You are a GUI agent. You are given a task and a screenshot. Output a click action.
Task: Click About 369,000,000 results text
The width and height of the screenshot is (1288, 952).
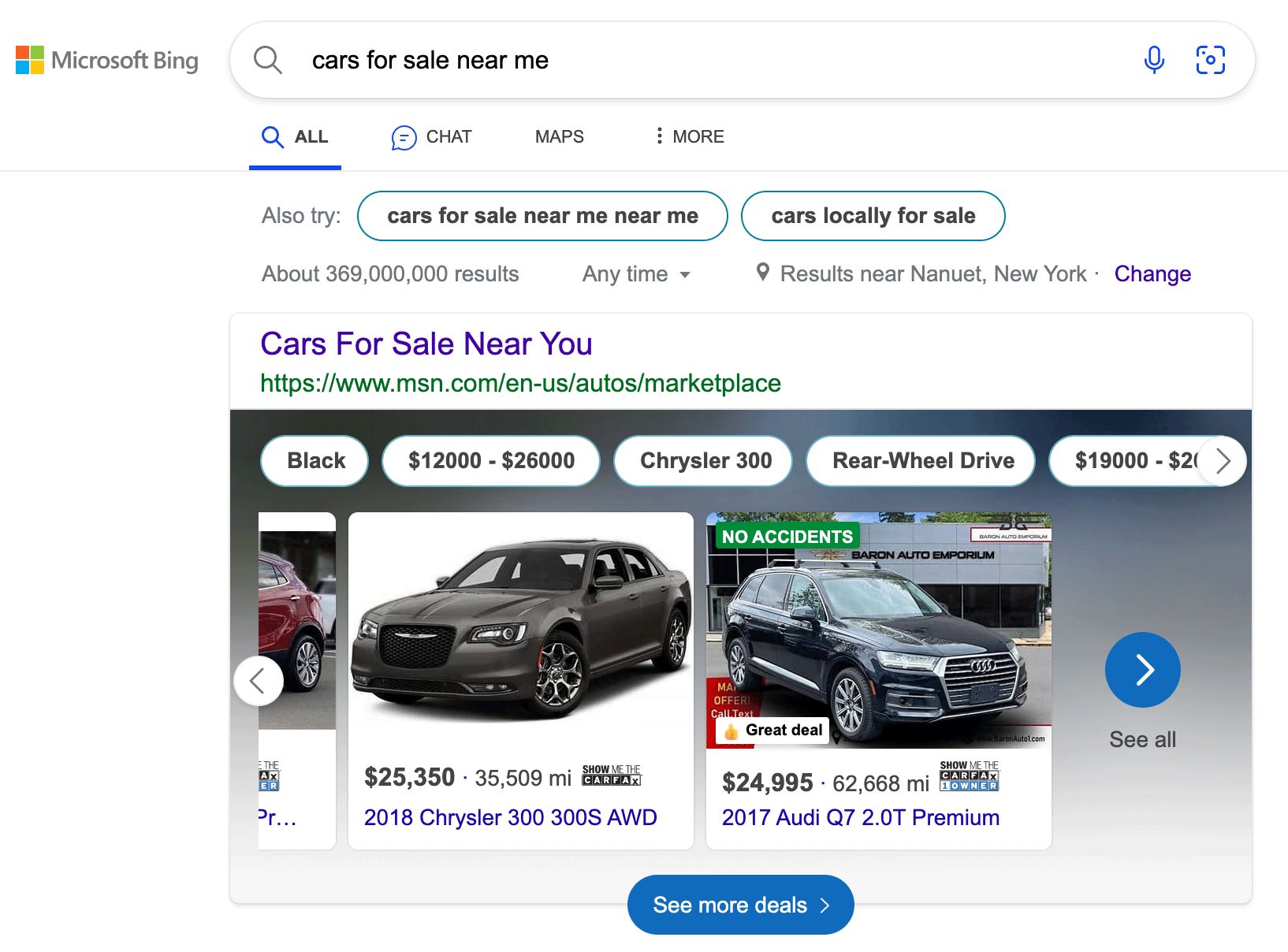[390, 274]
